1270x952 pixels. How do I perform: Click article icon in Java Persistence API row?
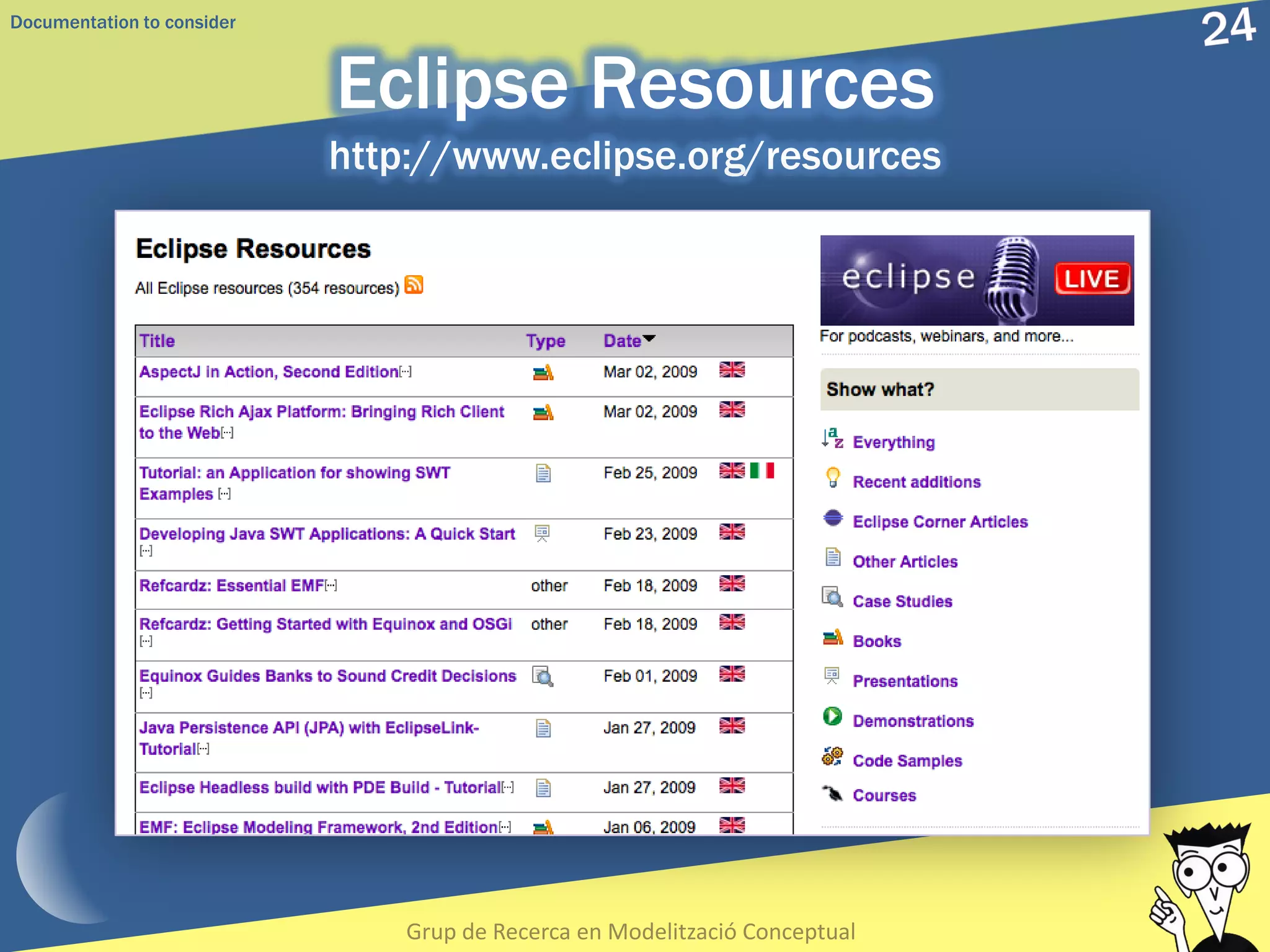click(x=543, y=728)
